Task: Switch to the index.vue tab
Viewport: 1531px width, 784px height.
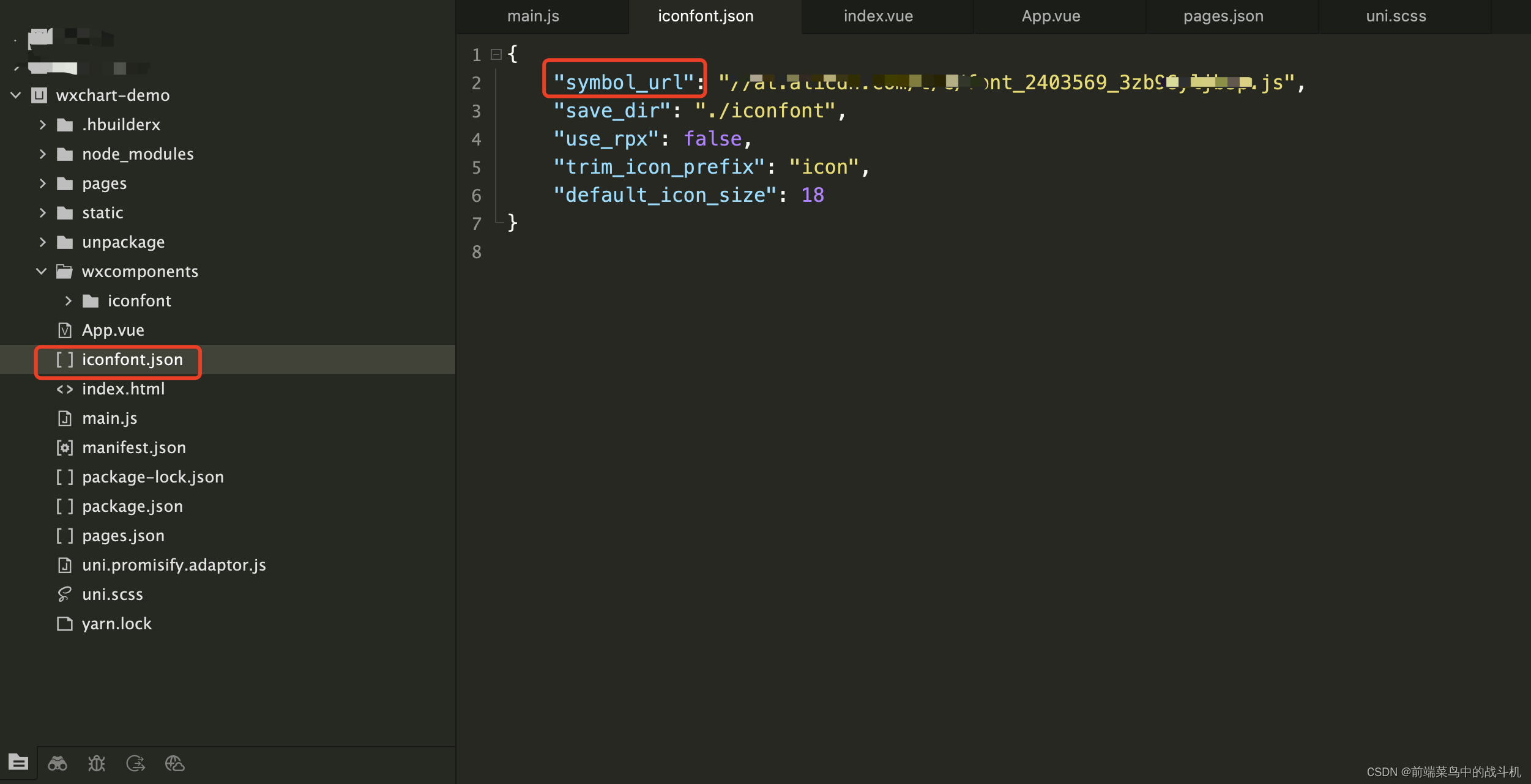Action: pos(877,16)
